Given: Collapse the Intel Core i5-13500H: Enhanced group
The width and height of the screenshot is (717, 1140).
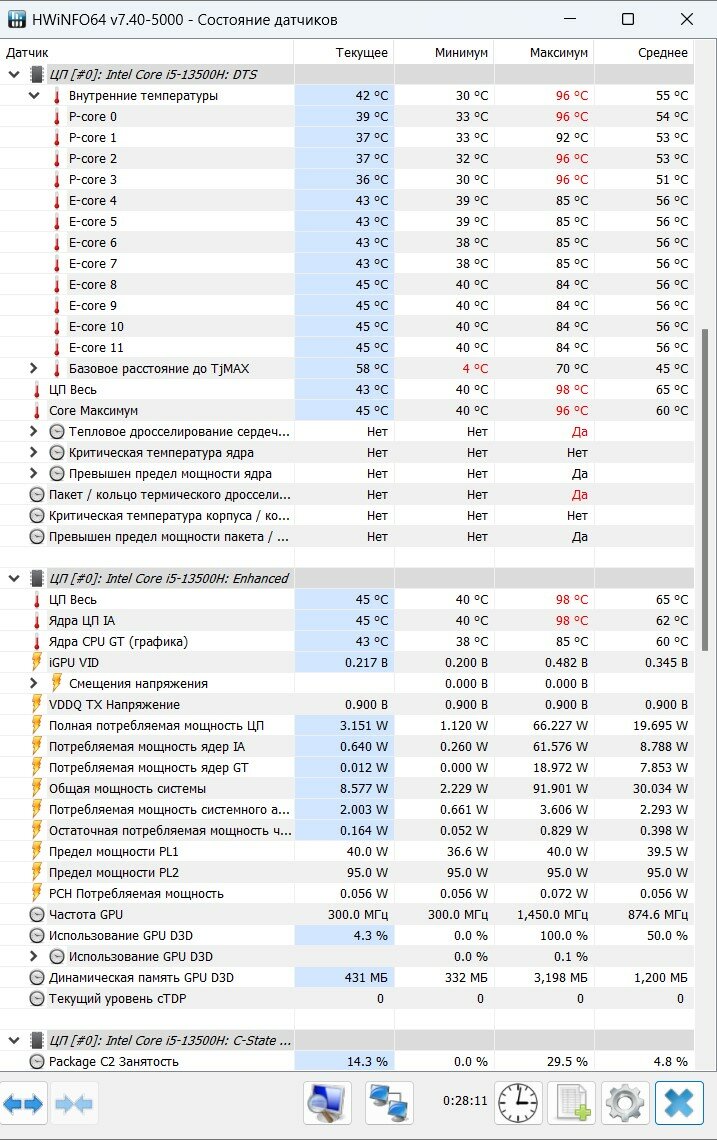Looking at the screenshot, I should pos(14,579).
